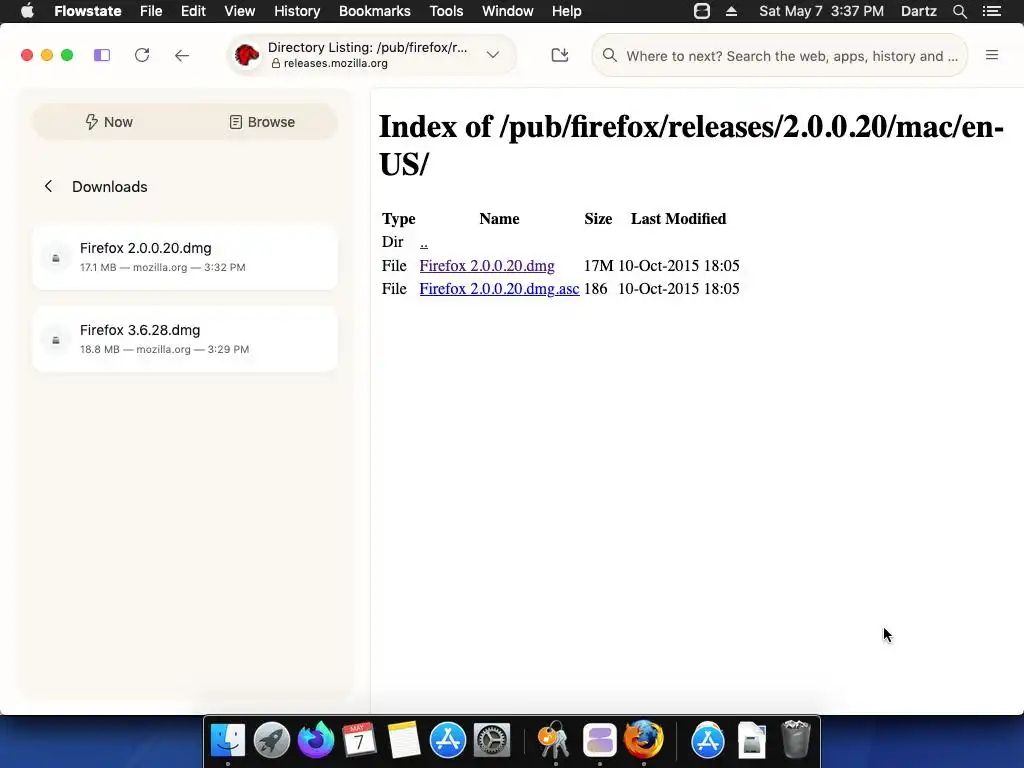The width and height of the screenshot is (1024, 768).
Task: Open the Flowstate application menu
Action: coord(88,11)
